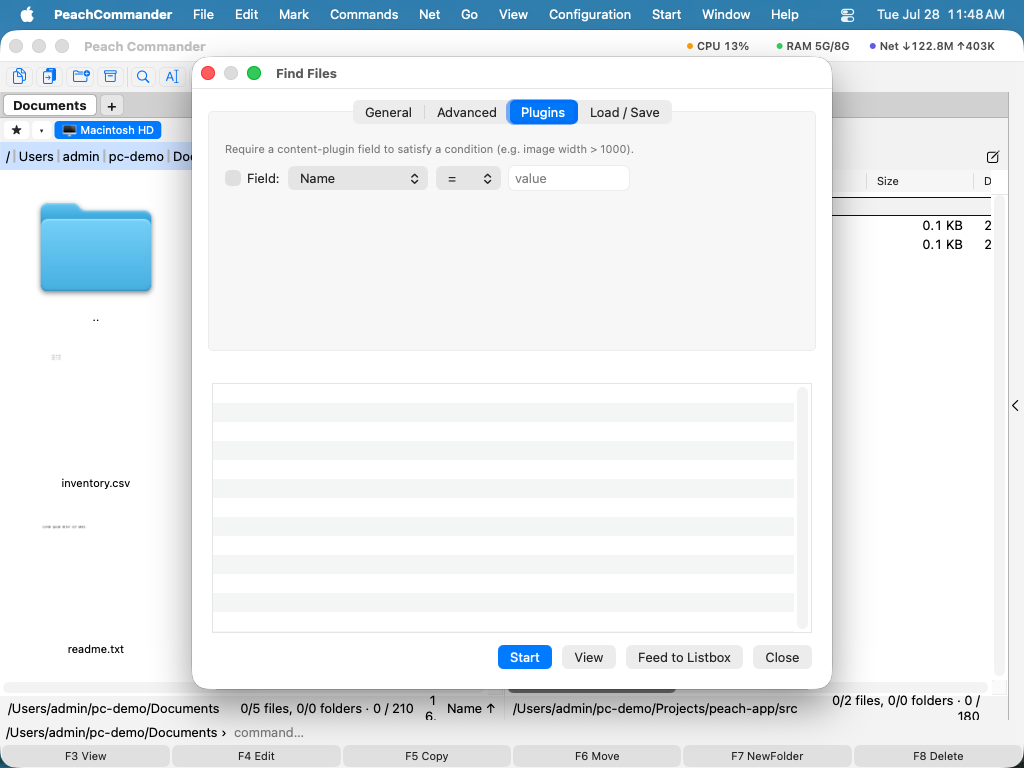Screen dimensions: 1024x768
Task: Click the F3 View function button
Action: tap(86, 756)
